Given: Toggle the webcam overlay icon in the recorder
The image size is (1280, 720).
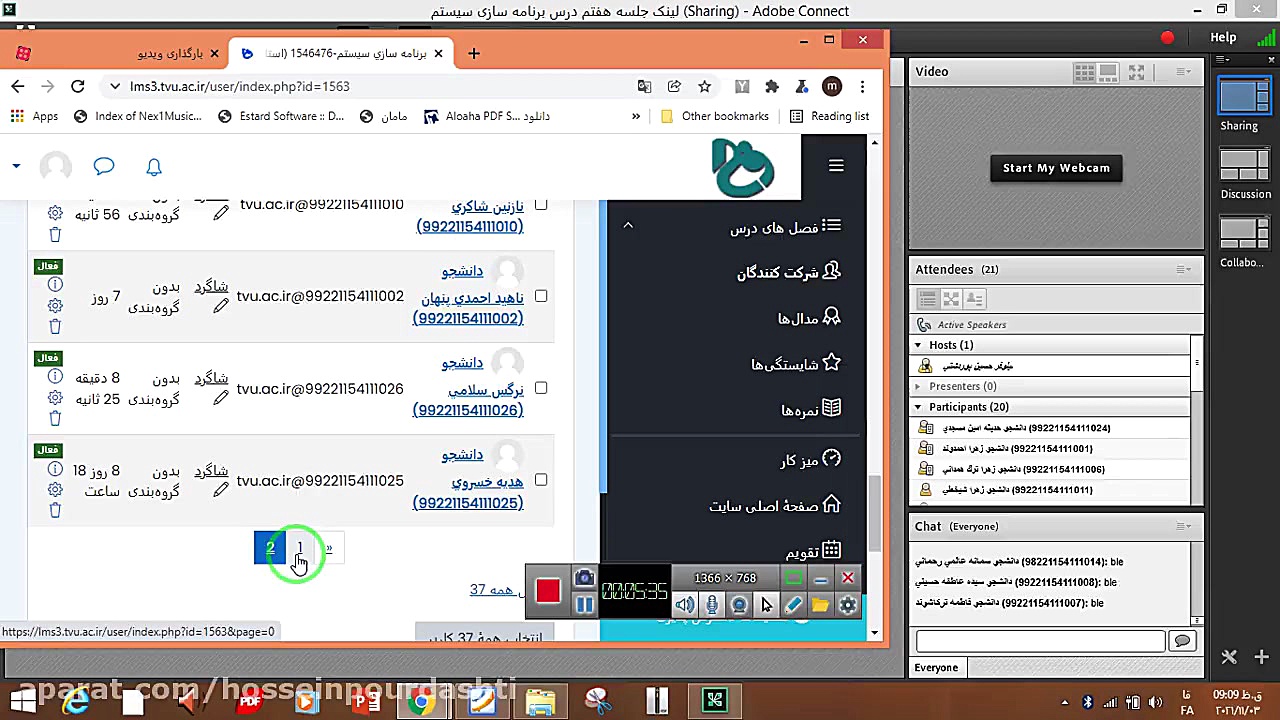Looking at the screenshot, I should point(739,604).
